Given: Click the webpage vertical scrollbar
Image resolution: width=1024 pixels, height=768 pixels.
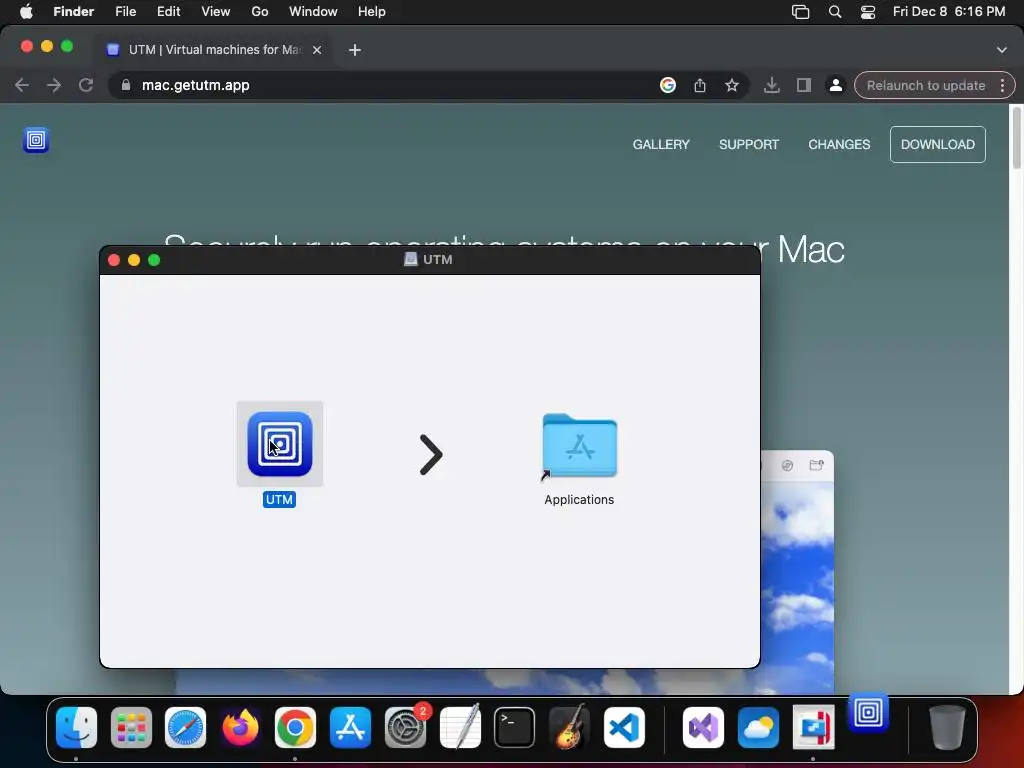Looking at the screenshot, I should click(1016, 138).
